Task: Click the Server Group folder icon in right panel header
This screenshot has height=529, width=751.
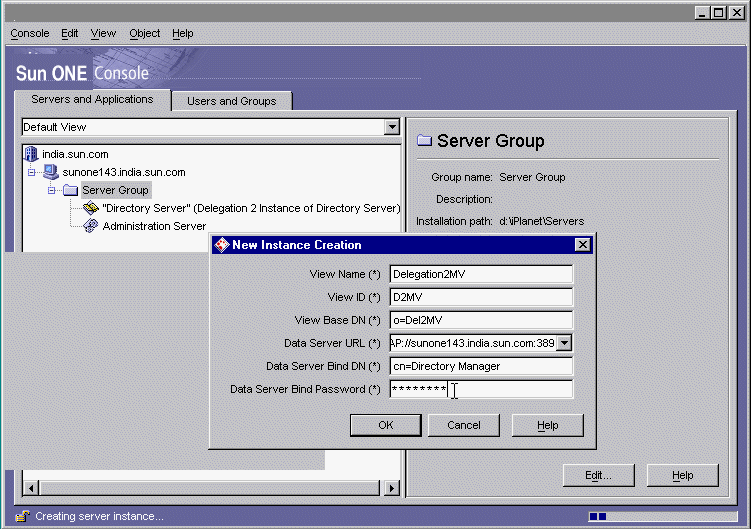Action: 424,140
